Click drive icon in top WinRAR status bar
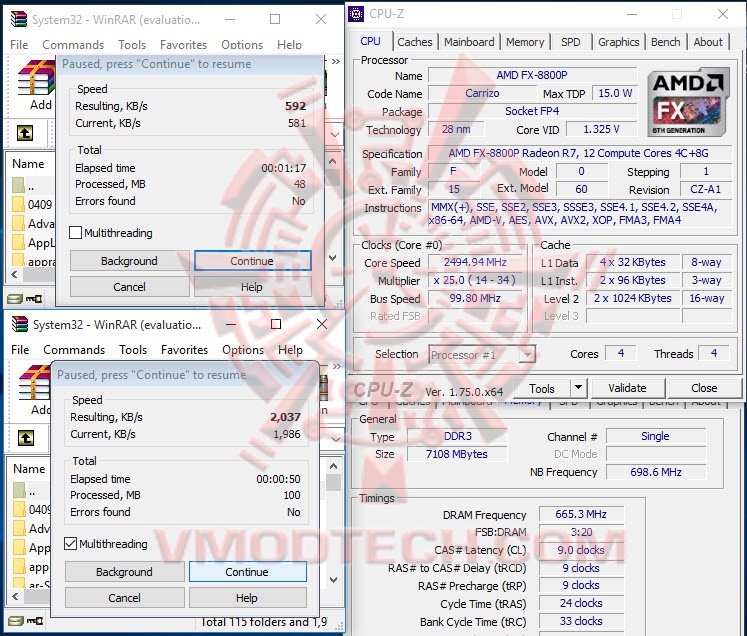 click(15, 299)
